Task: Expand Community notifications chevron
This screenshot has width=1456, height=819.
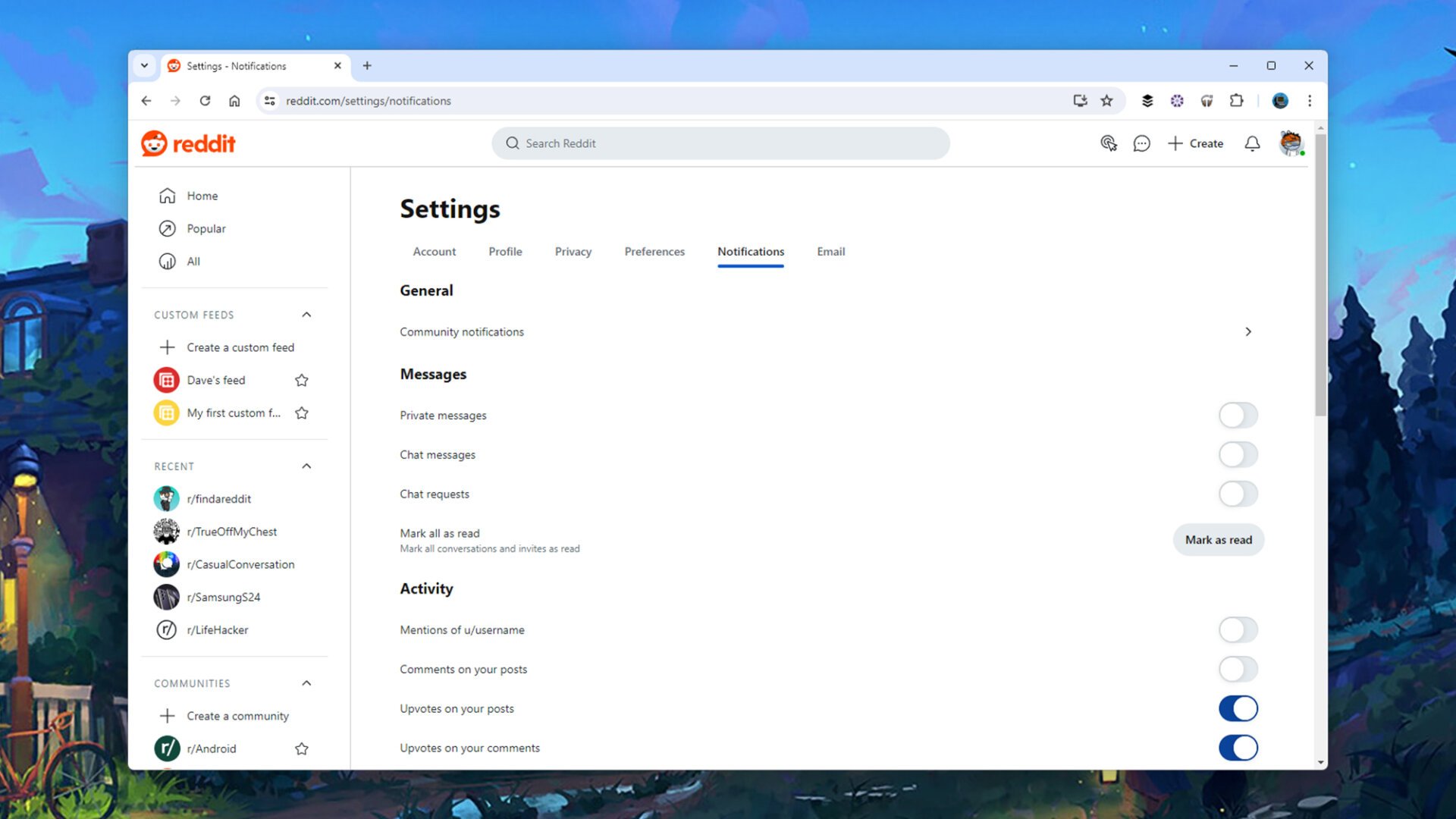Action: tap(1248, 332)
